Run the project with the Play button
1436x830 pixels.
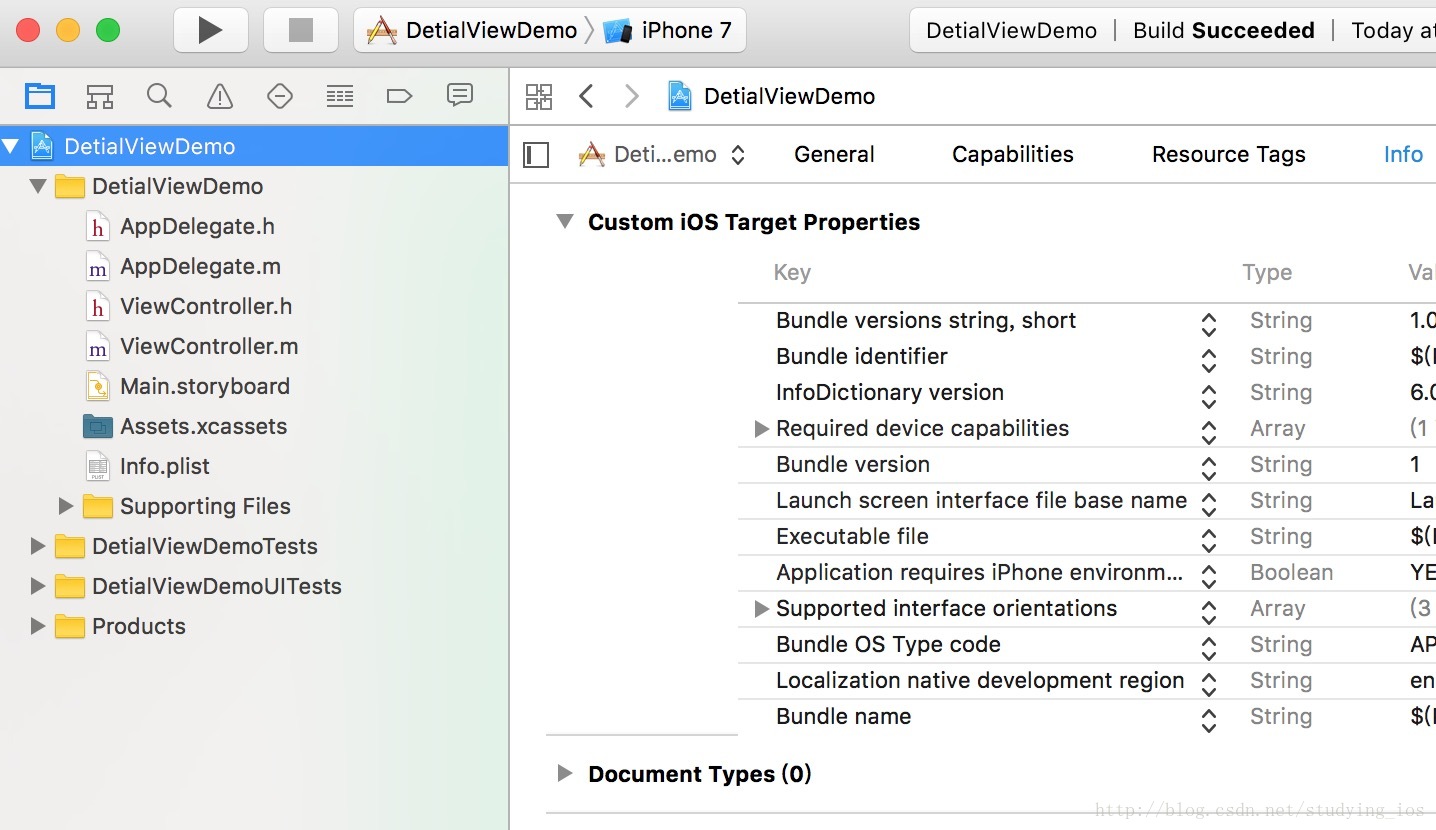pos(210,31)
